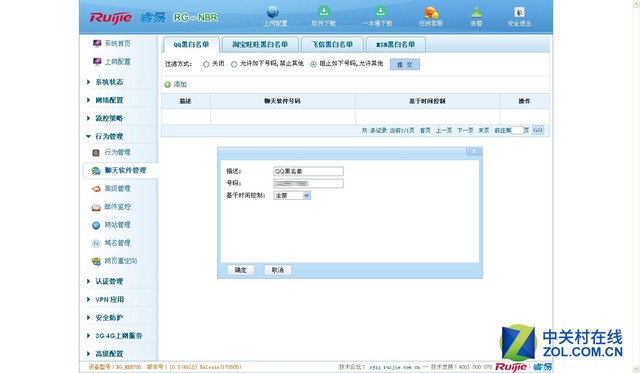Click the 提交 submit button
This screenshot has height=373, width=640.
404,64
